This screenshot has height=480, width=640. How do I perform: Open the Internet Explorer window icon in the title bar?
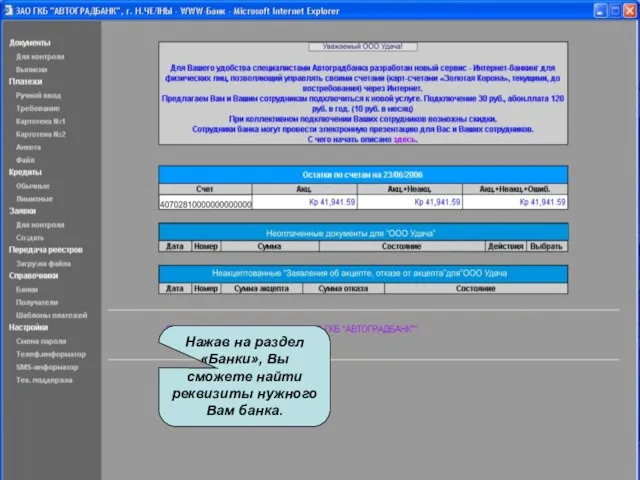coord(8,10)
